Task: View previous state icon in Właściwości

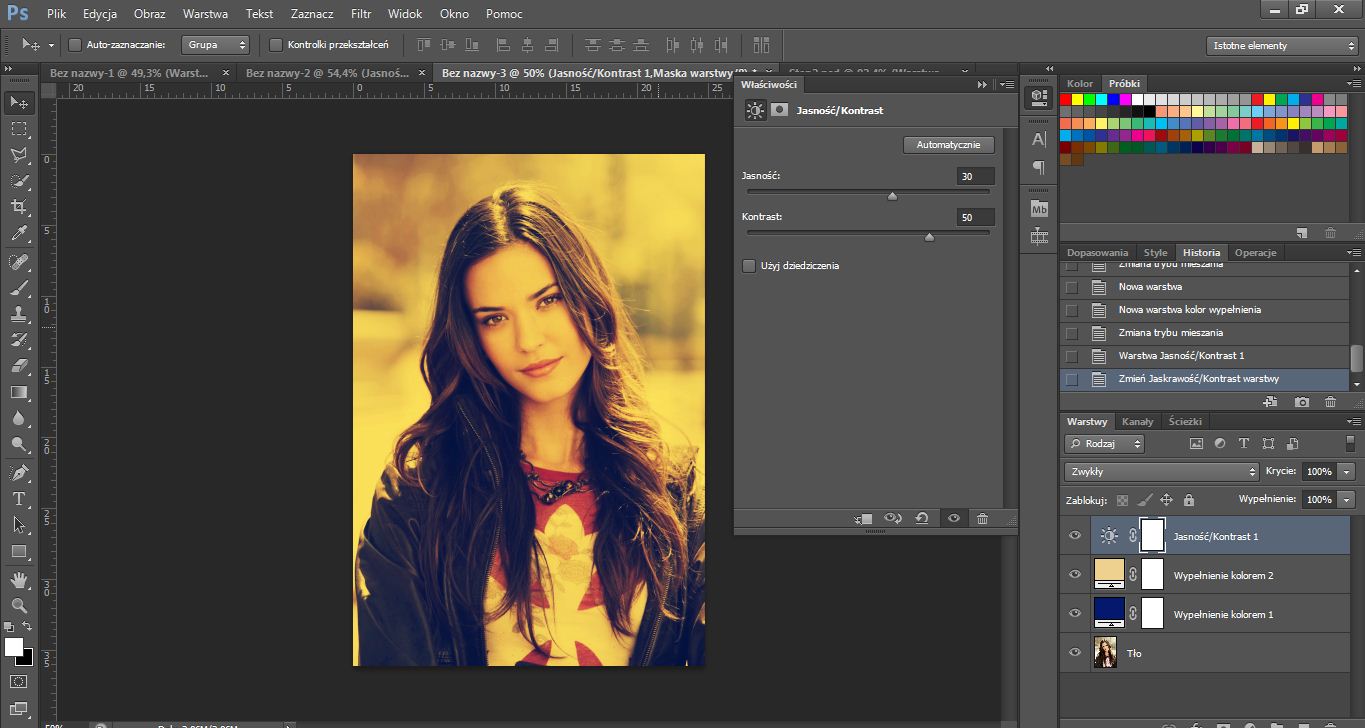Action: pos(893,518)
